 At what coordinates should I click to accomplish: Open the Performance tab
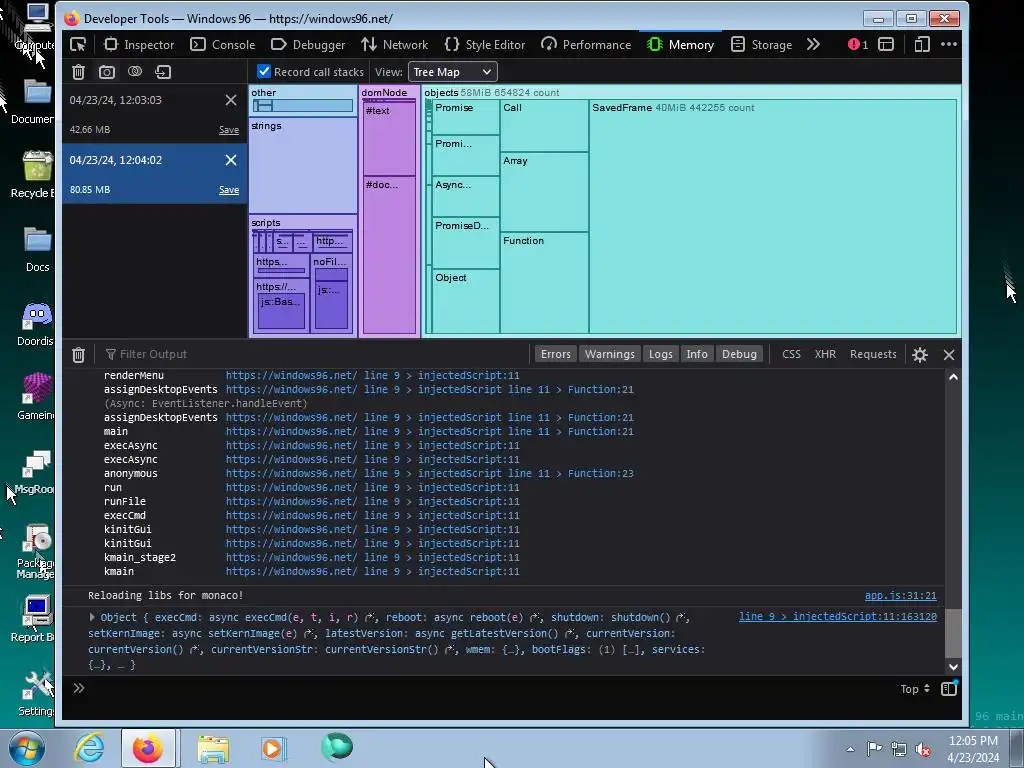(586, 44)
